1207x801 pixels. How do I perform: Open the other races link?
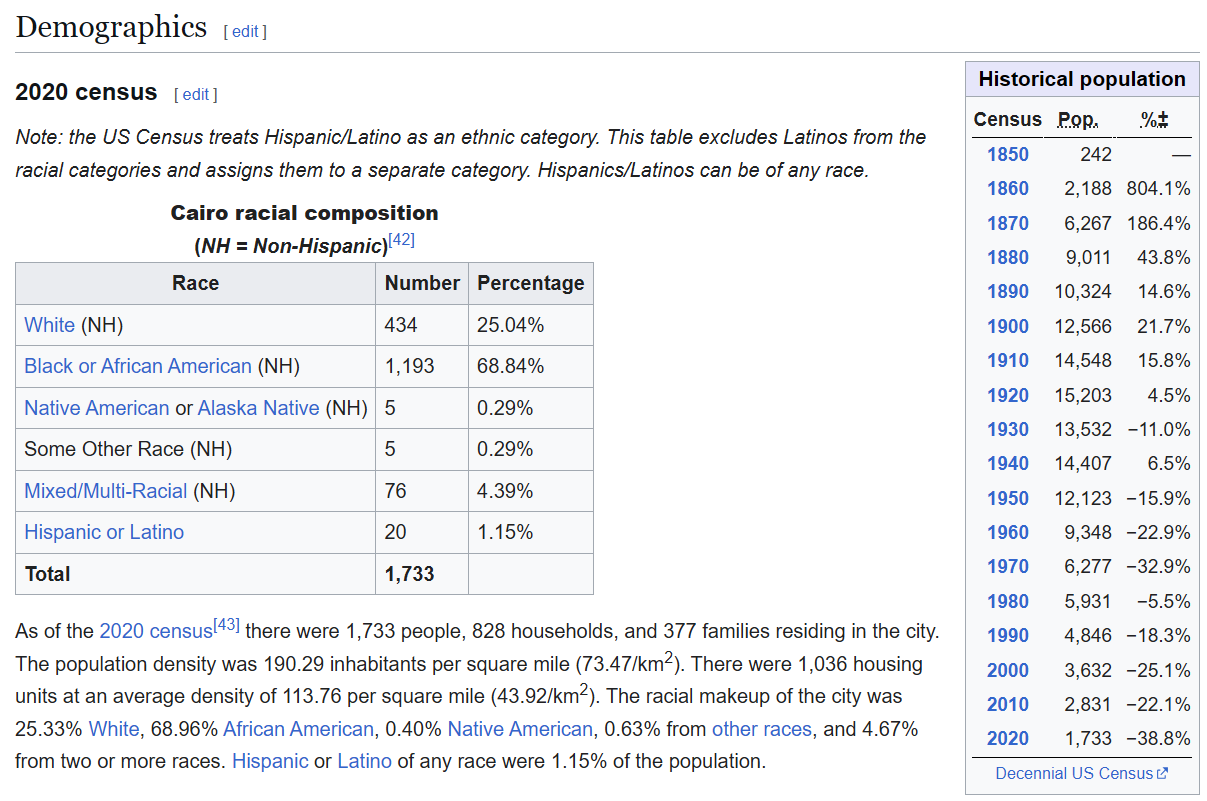point(762,729)
